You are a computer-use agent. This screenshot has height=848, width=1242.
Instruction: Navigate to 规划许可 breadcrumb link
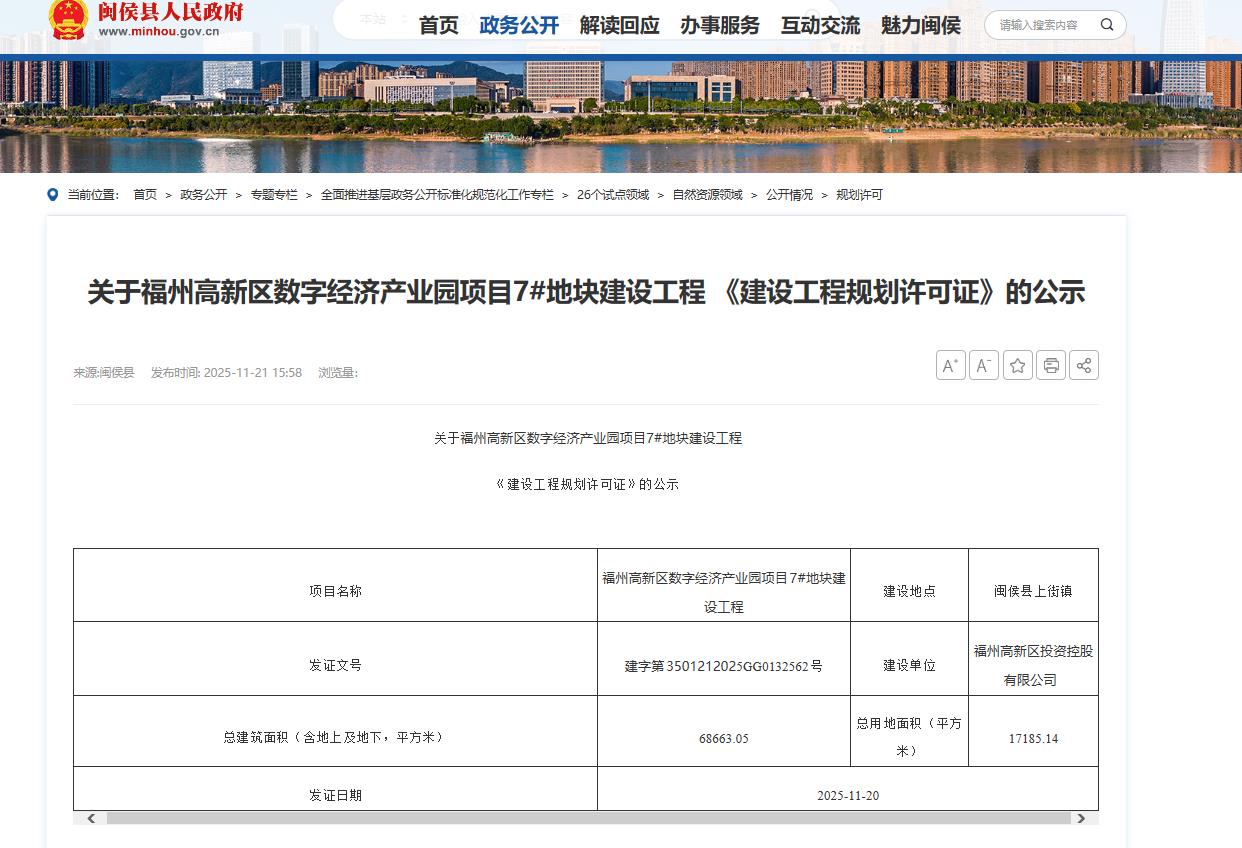(859, 195)
